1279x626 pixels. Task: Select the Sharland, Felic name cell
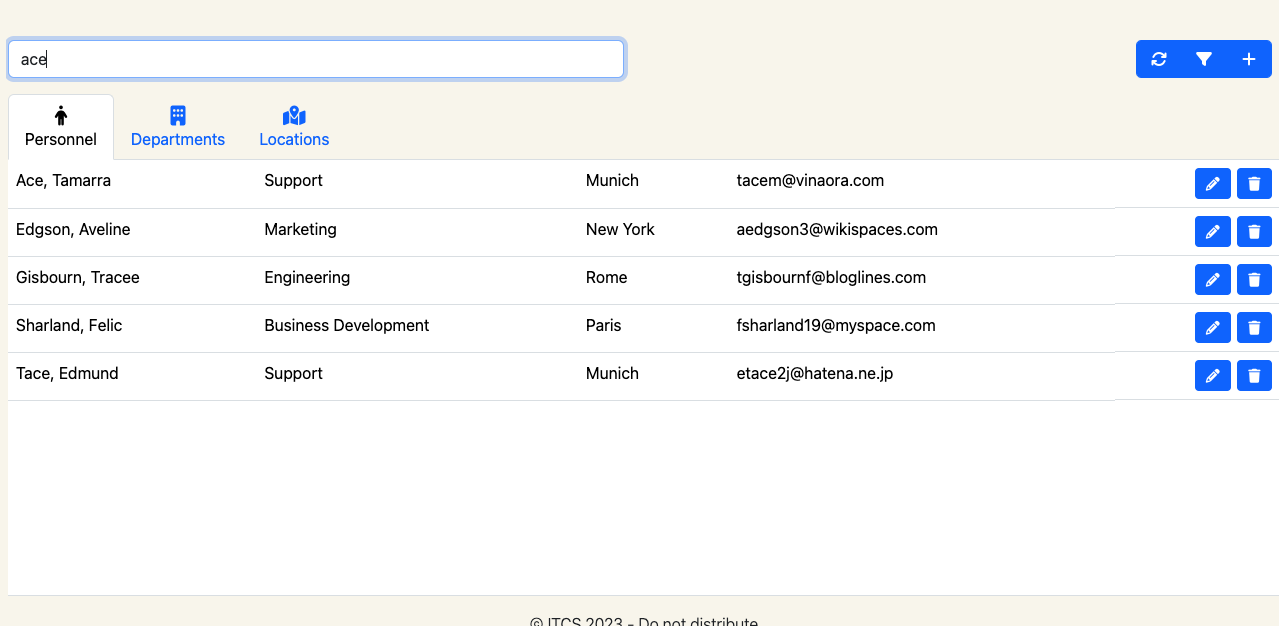tap(69, 326)
